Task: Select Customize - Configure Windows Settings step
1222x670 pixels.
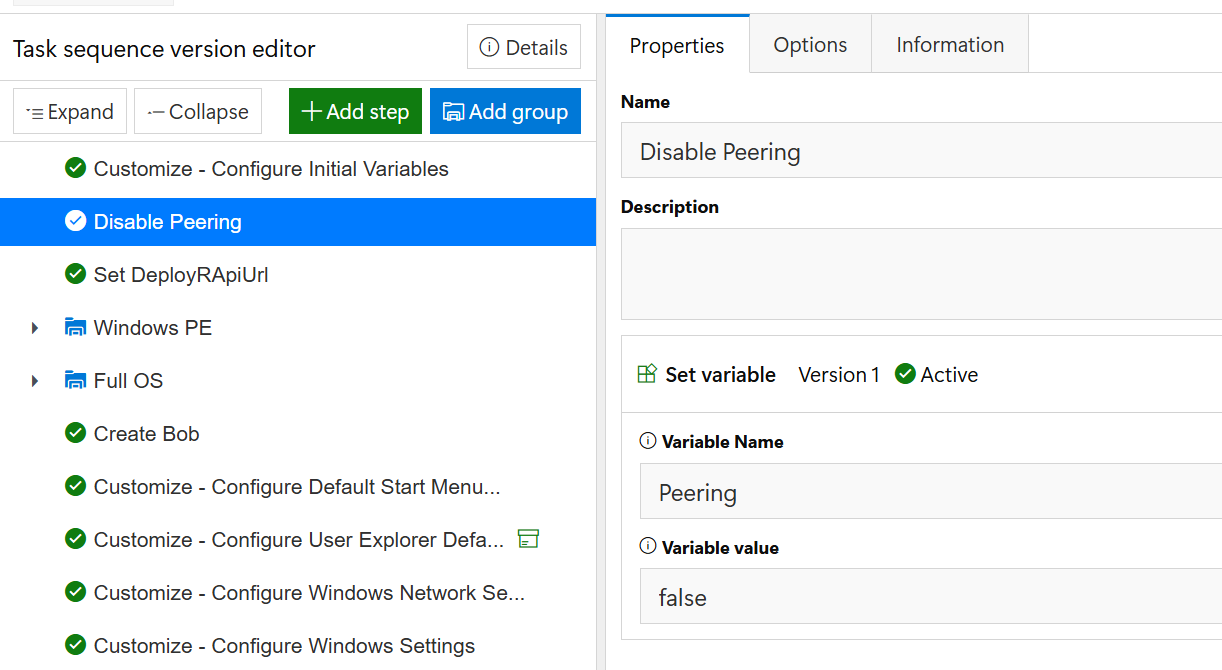Action: tap(298, 645)
